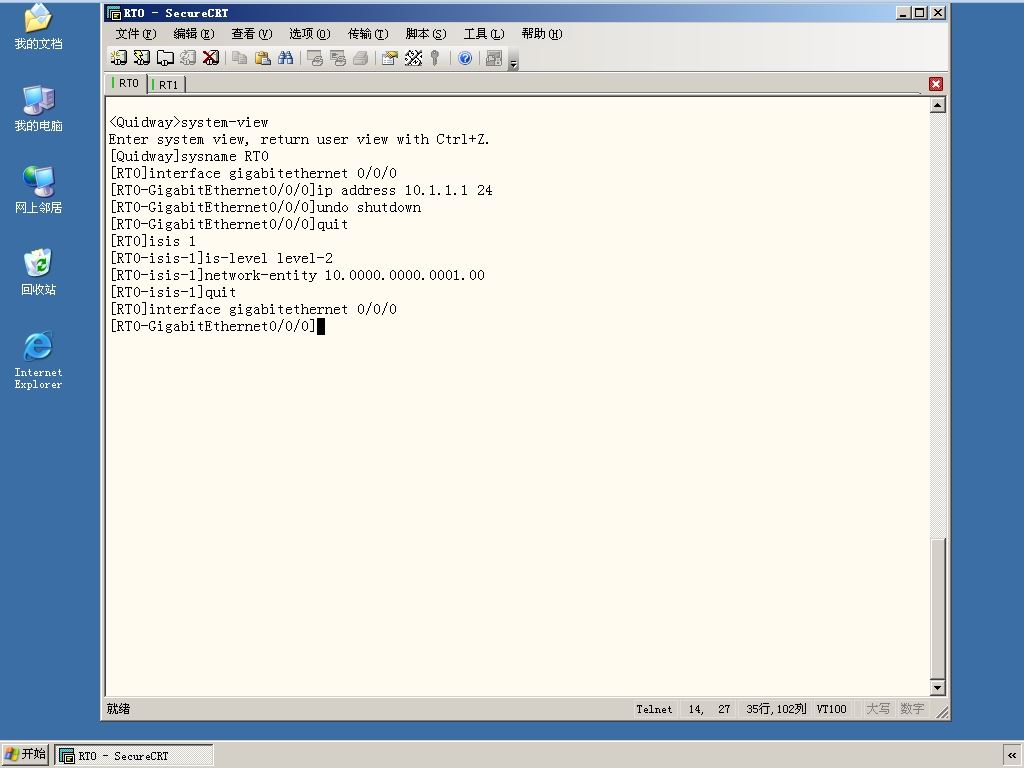
Task: Maximize the SecureCRT window
Action: [x=921, y=12]
